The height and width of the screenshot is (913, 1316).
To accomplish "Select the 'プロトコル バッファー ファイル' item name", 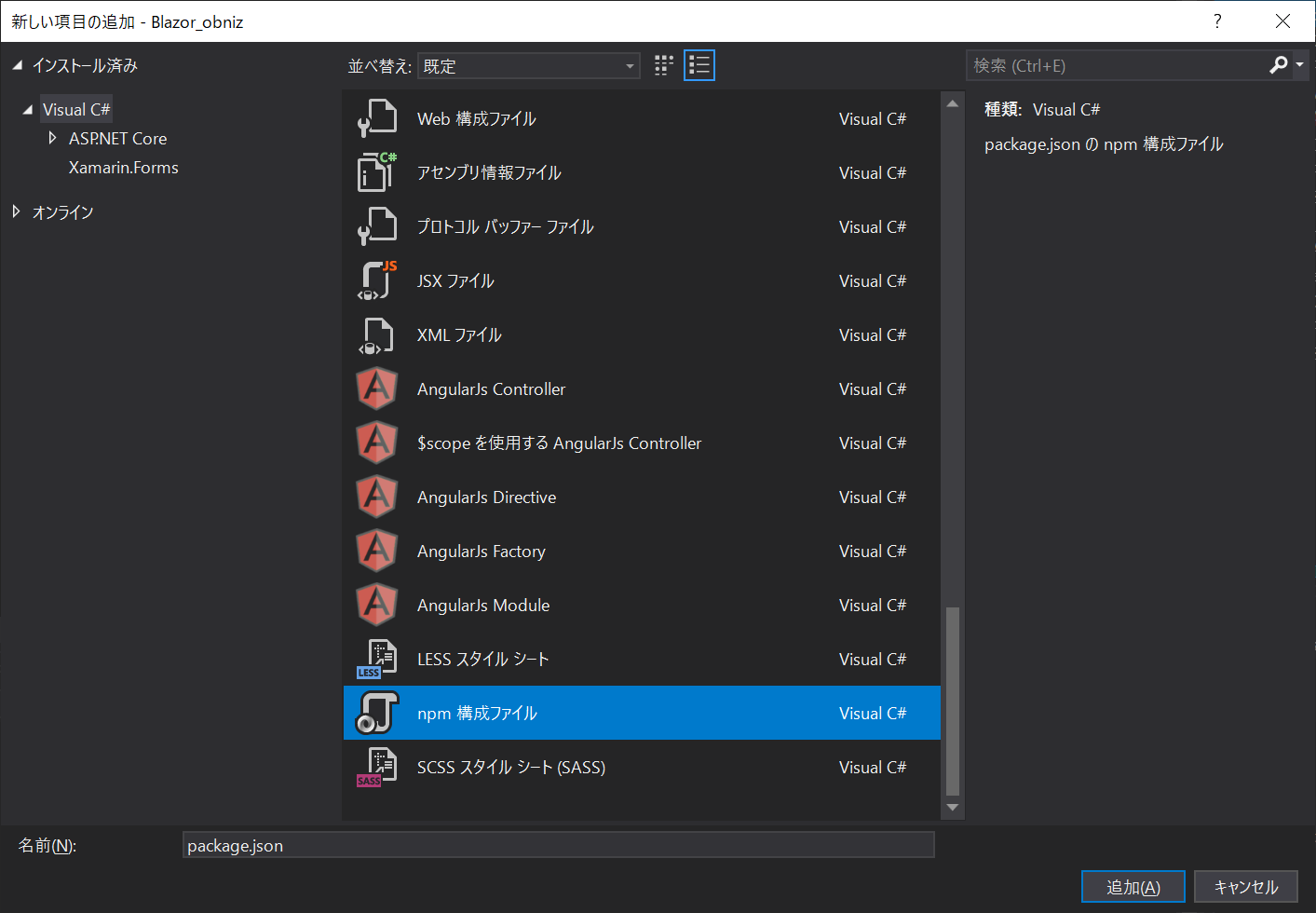I will (x=506, y=226).
